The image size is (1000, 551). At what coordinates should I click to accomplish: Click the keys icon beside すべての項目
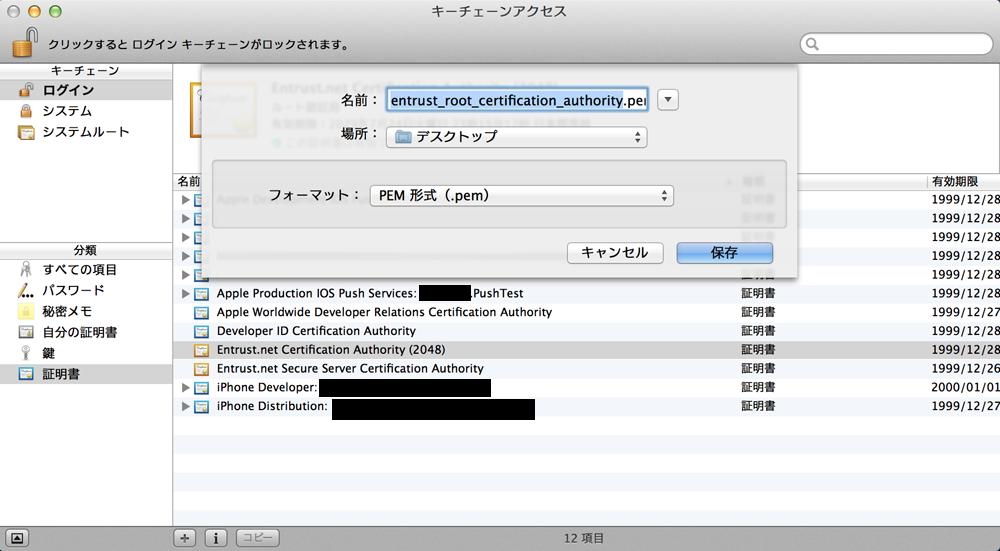click(26, 270)
